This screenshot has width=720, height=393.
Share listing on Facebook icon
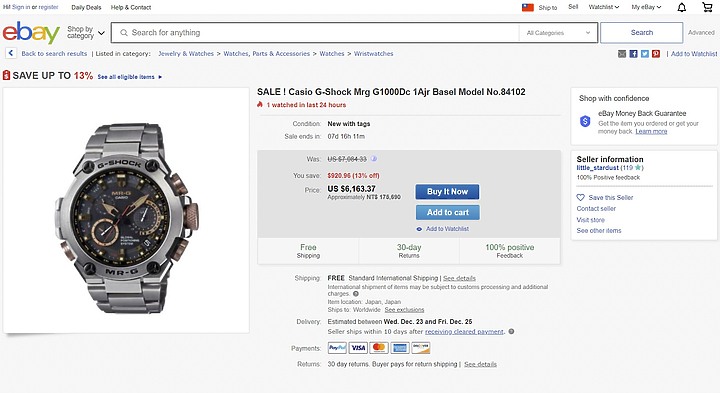tap(633, 54)
